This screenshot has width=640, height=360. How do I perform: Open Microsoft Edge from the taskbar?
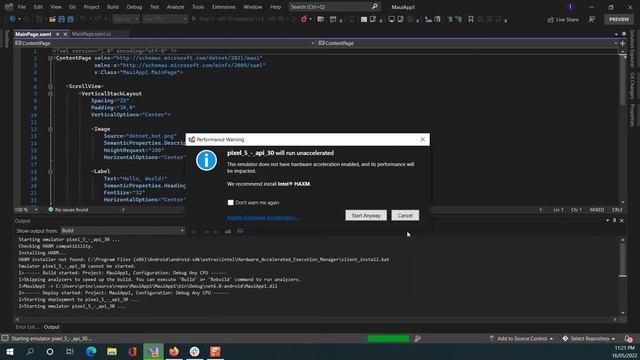91,351
